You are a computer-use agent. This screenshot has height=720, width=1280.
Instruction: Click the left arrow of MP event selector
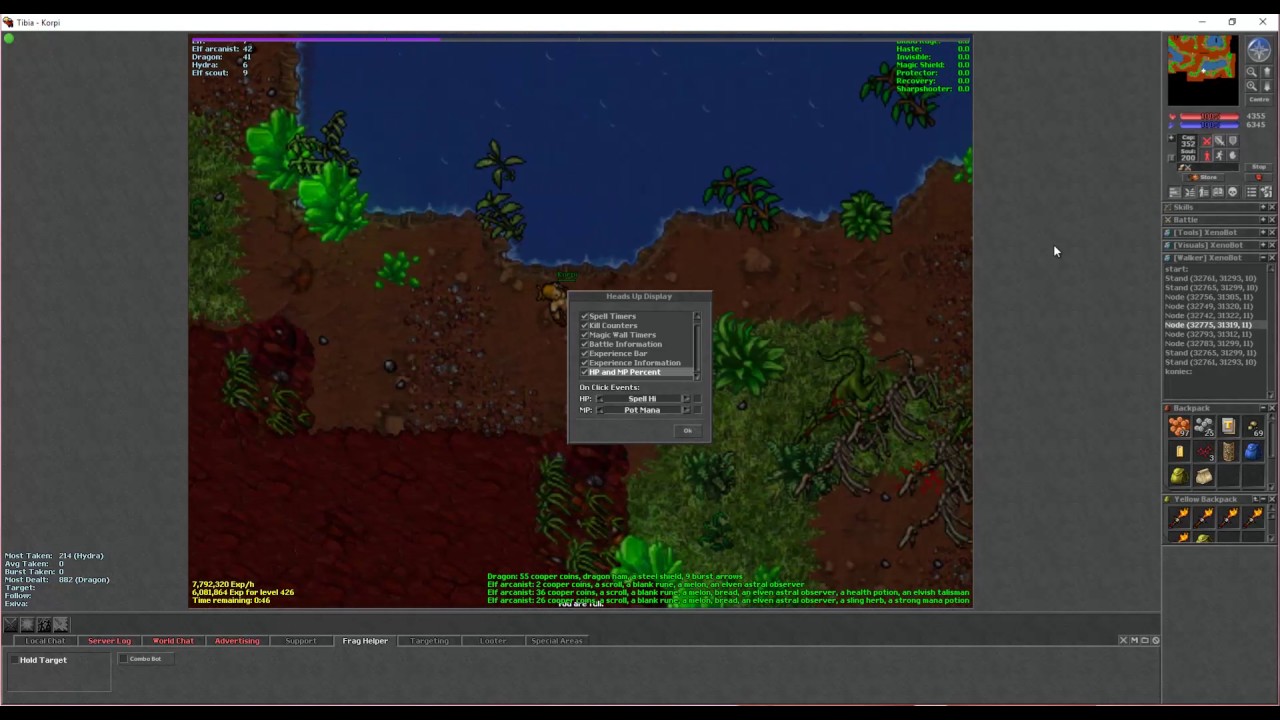600,410
